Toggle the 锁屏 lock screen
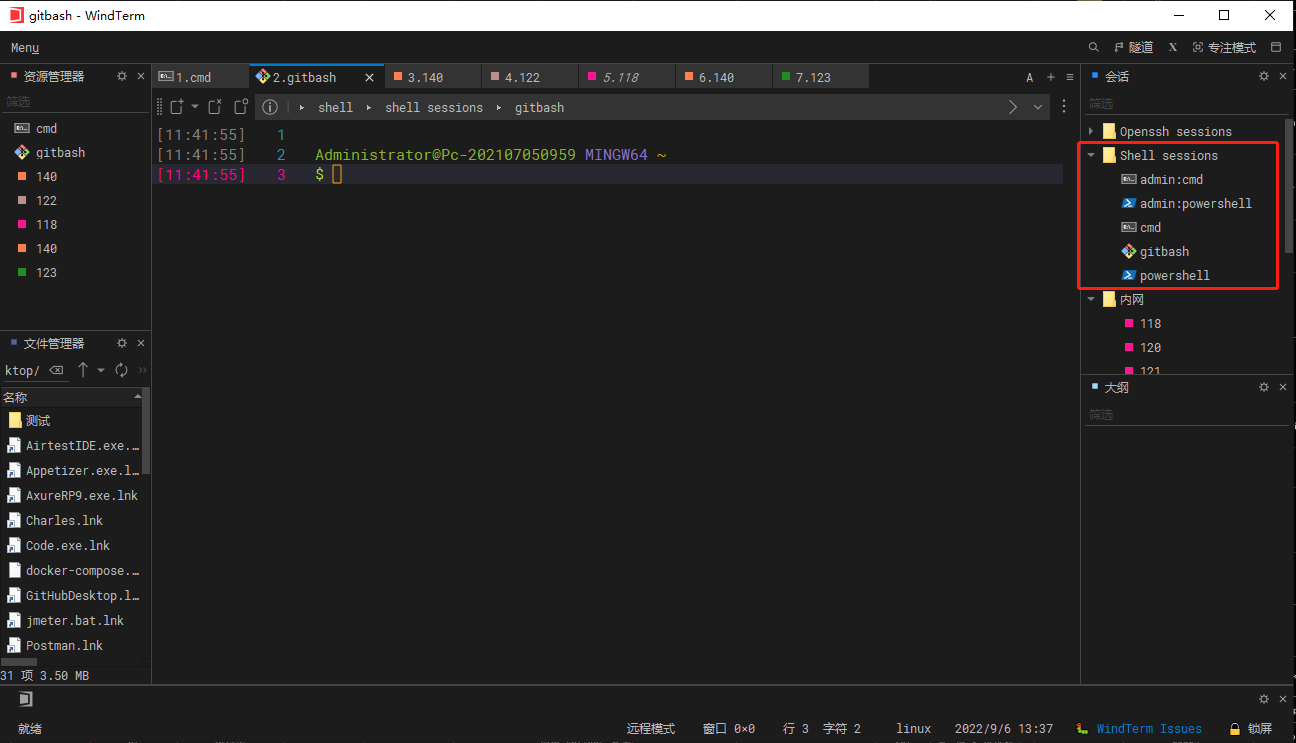Viewport: 1296px width, 743px height. pyautogui.click(x=1250, y=729)
